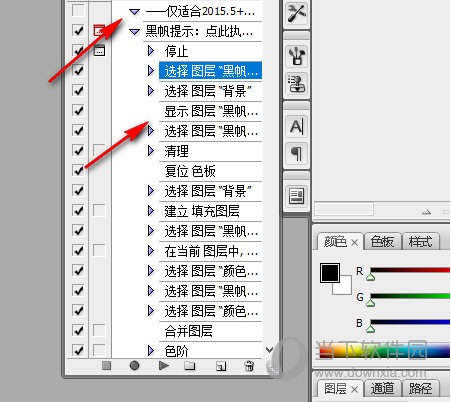Click the Navigator zoom percentage field

(344, 210)
